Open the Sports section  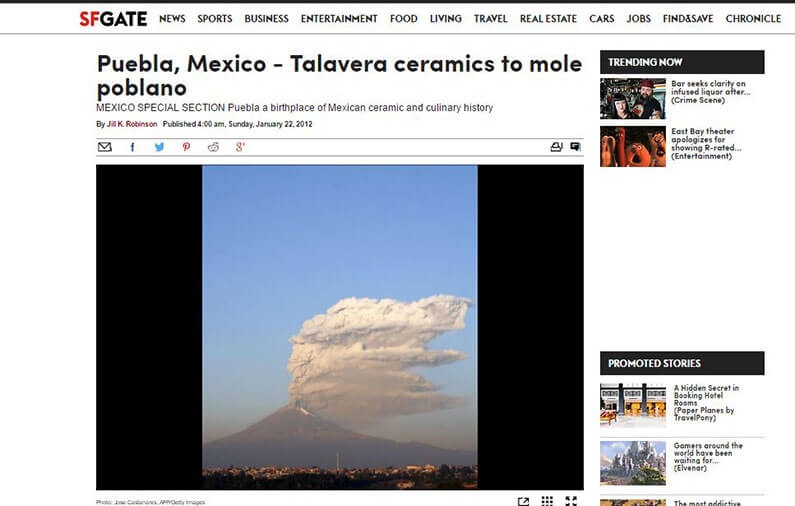coord(215,19)
